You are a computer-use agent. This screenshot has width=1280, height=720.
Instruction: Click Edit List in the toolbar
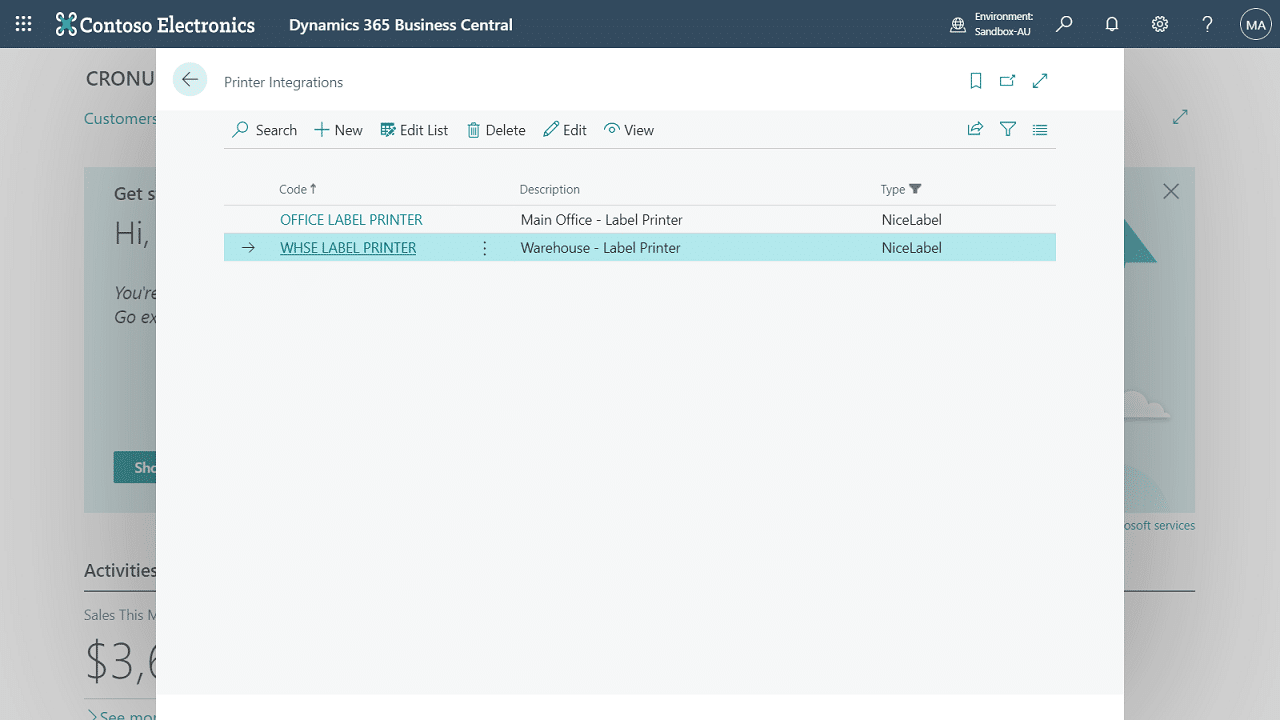pos(414,130)
